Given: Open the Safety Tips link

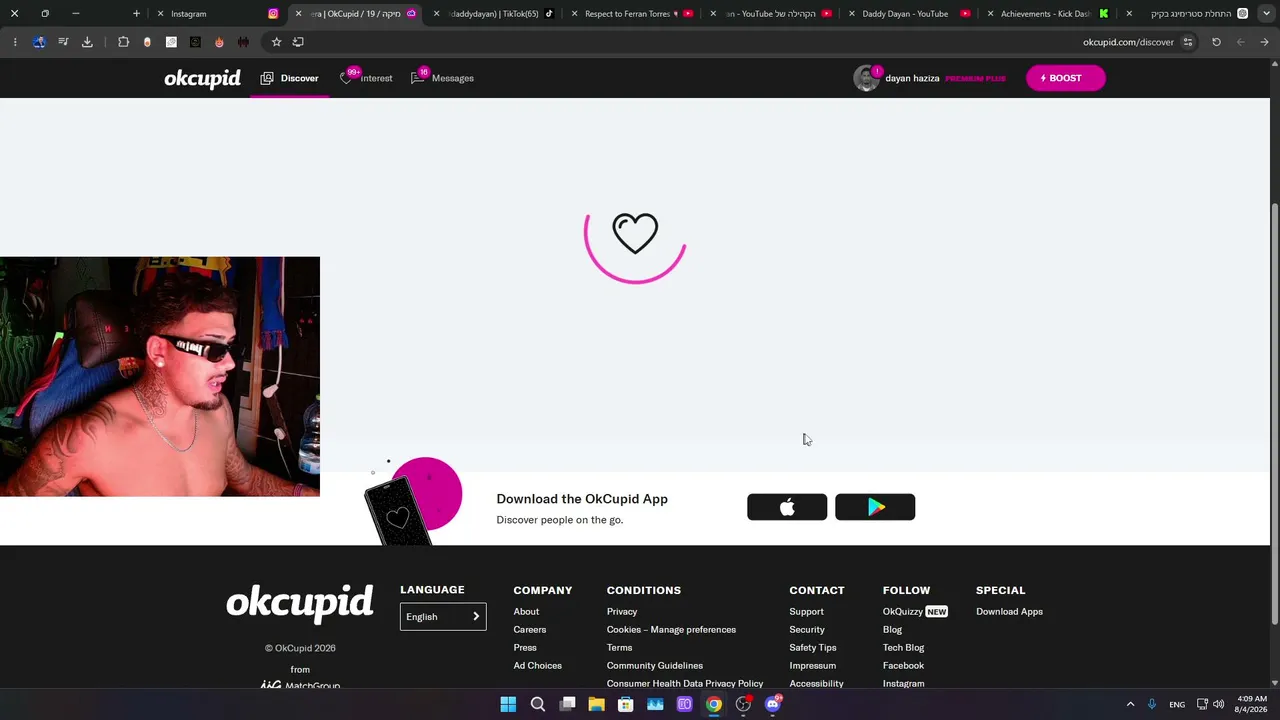Looking at the screenshot, I should (813, 648).
